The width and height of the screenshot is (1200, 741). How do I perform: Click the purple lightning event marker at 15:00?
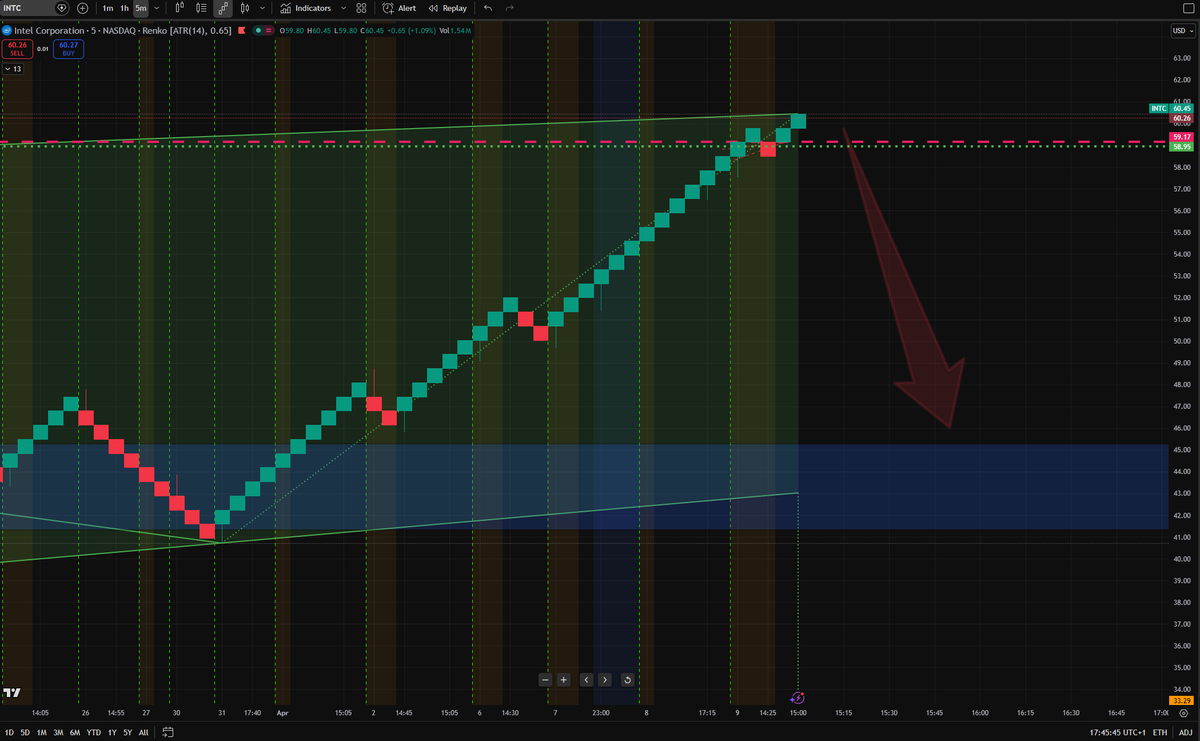798,696
